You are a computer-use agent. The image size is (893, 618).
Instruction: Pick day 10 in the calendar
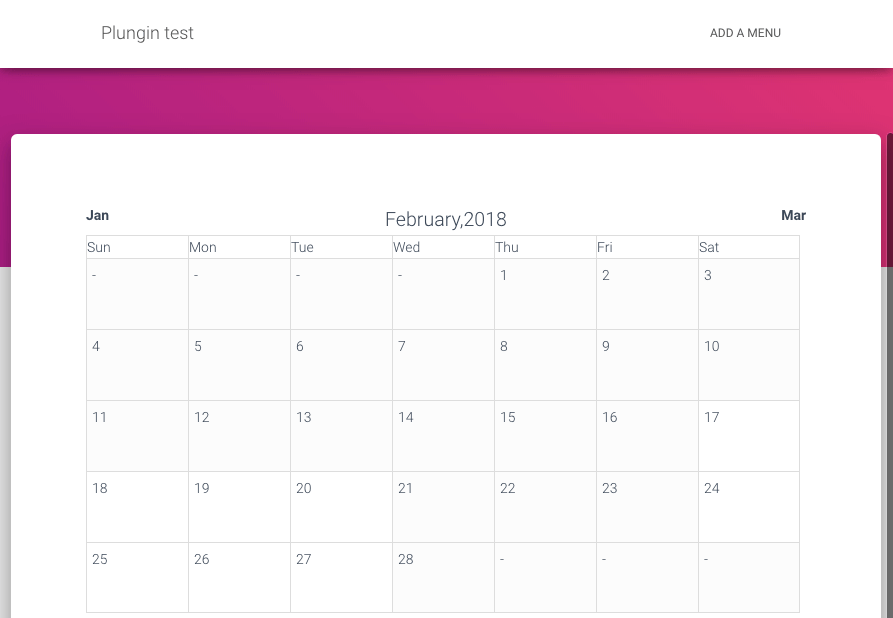point(749,365)
